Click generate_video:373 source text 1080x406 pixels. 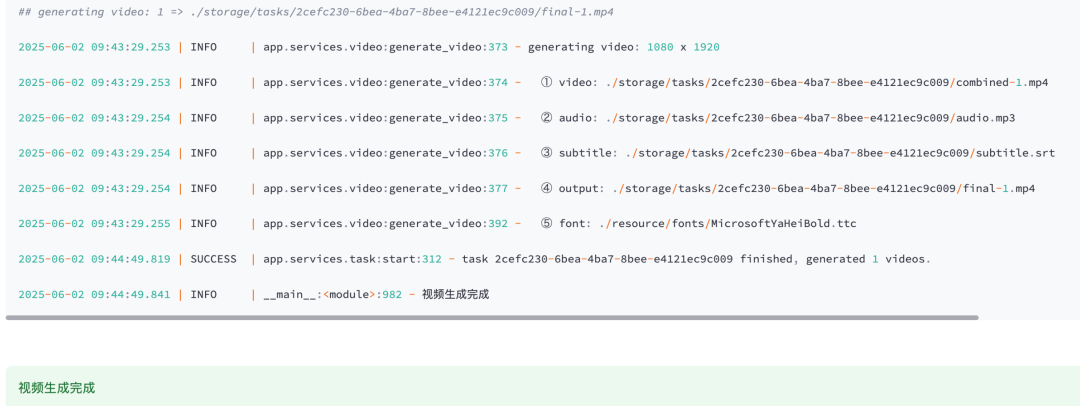[448, 47]
